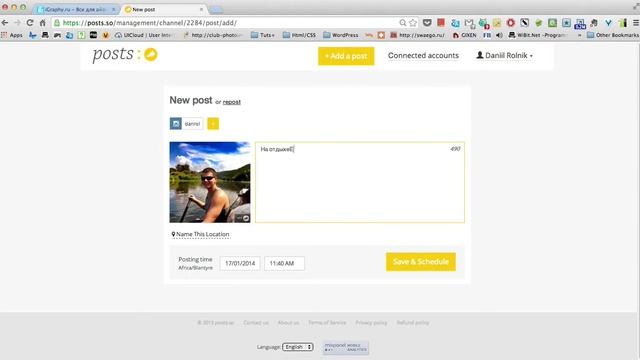Click the uploaded photo thumbnail
Image resolution: width=640 pixels, height=360 pixels.
click(210, 182)
